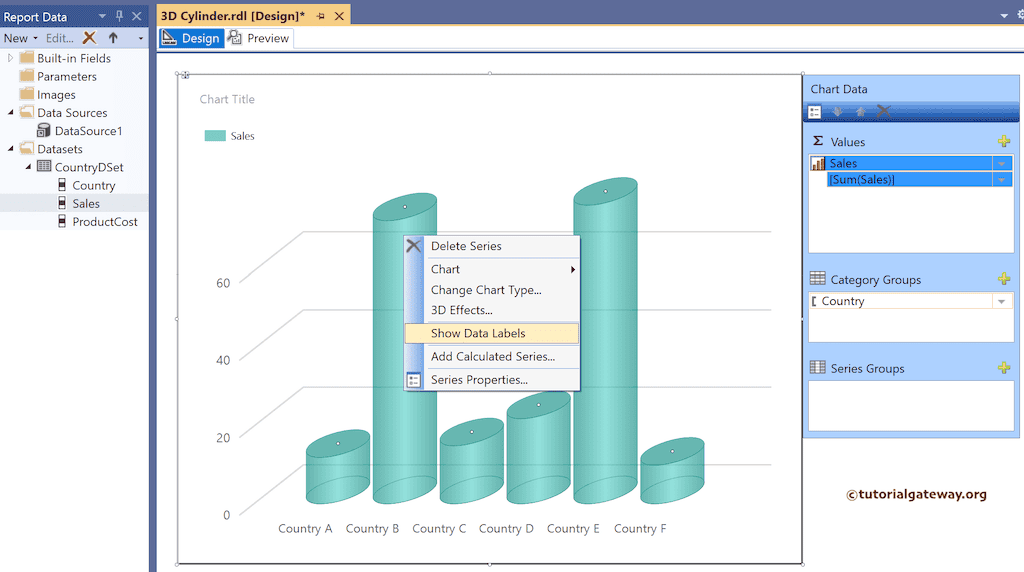Viewport: 1024px width, 572px height.
Task: Delete item with Report Data X icon
Action: coord(89,38)
